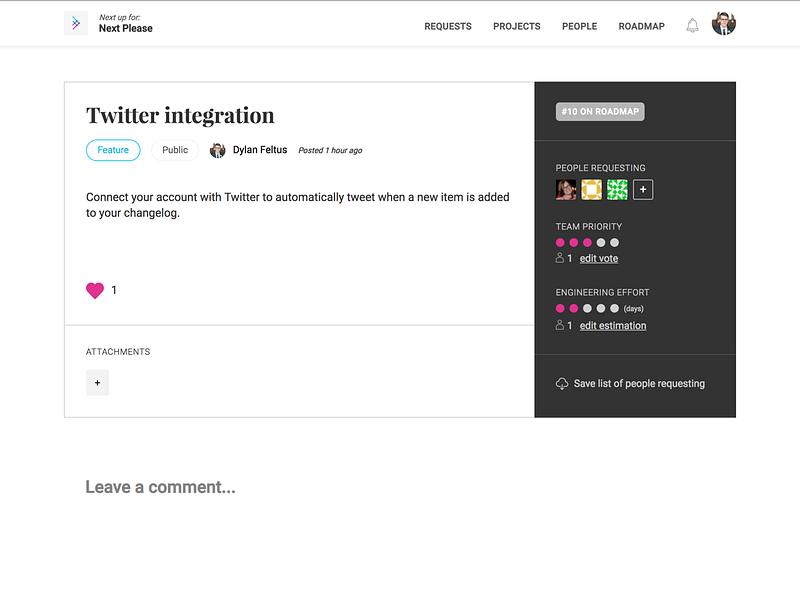
Task: Set engineering effort to first dot
Action: 560,308
